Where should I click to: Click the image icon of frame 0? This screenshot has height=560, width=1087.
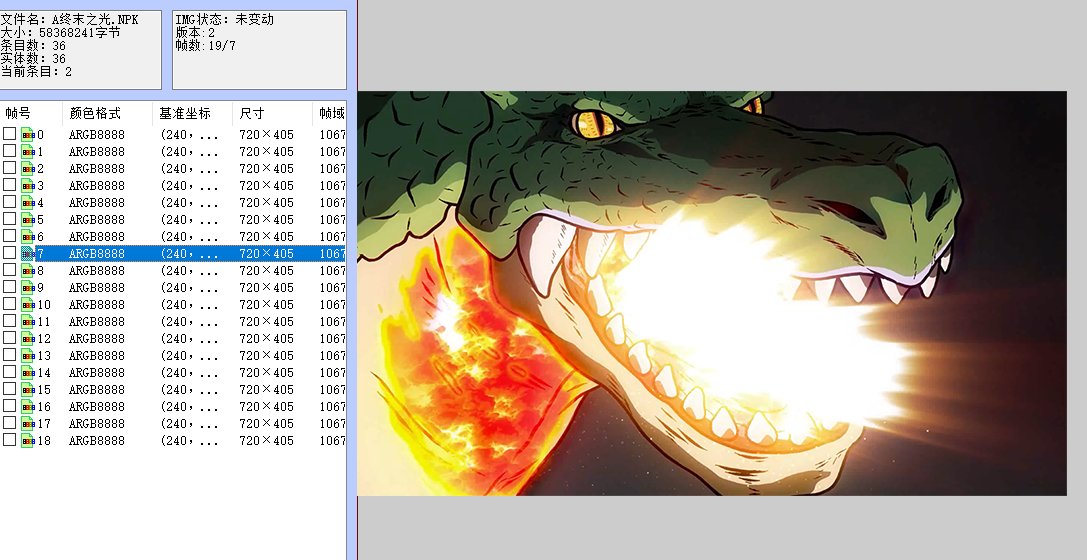28,134
